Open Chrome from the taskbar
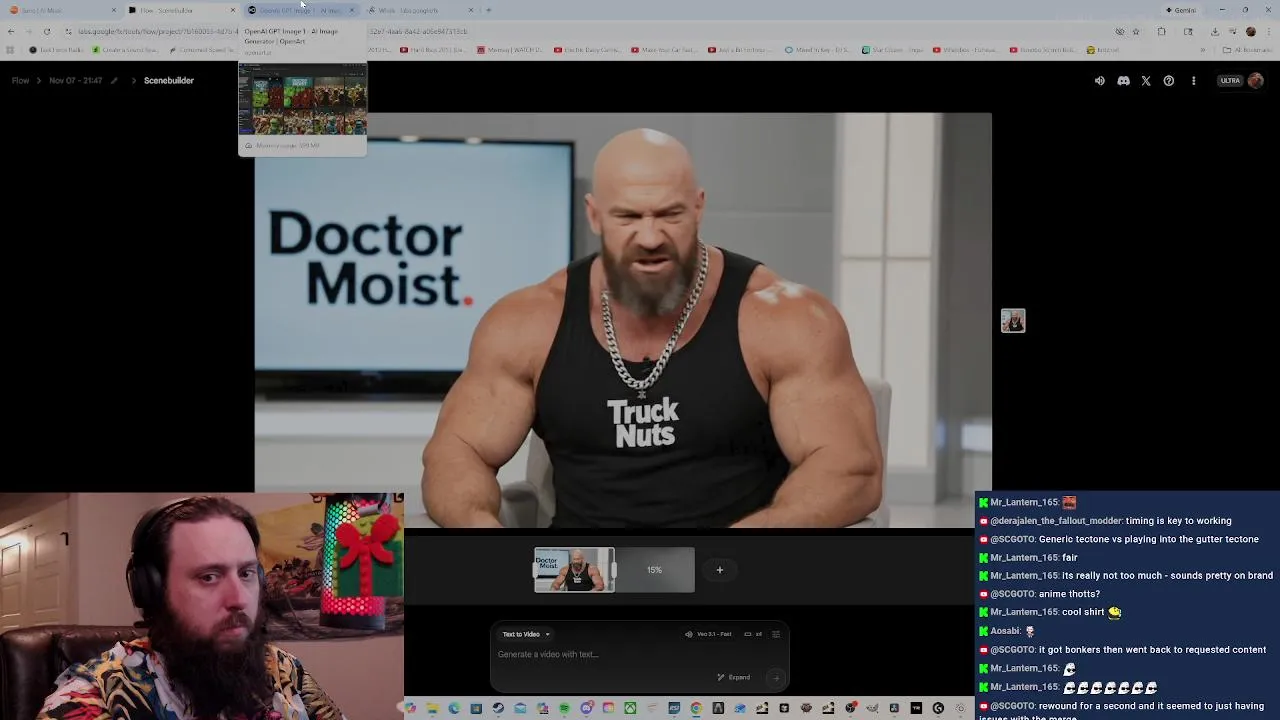 pyautogui.click(x=696, y=708)
